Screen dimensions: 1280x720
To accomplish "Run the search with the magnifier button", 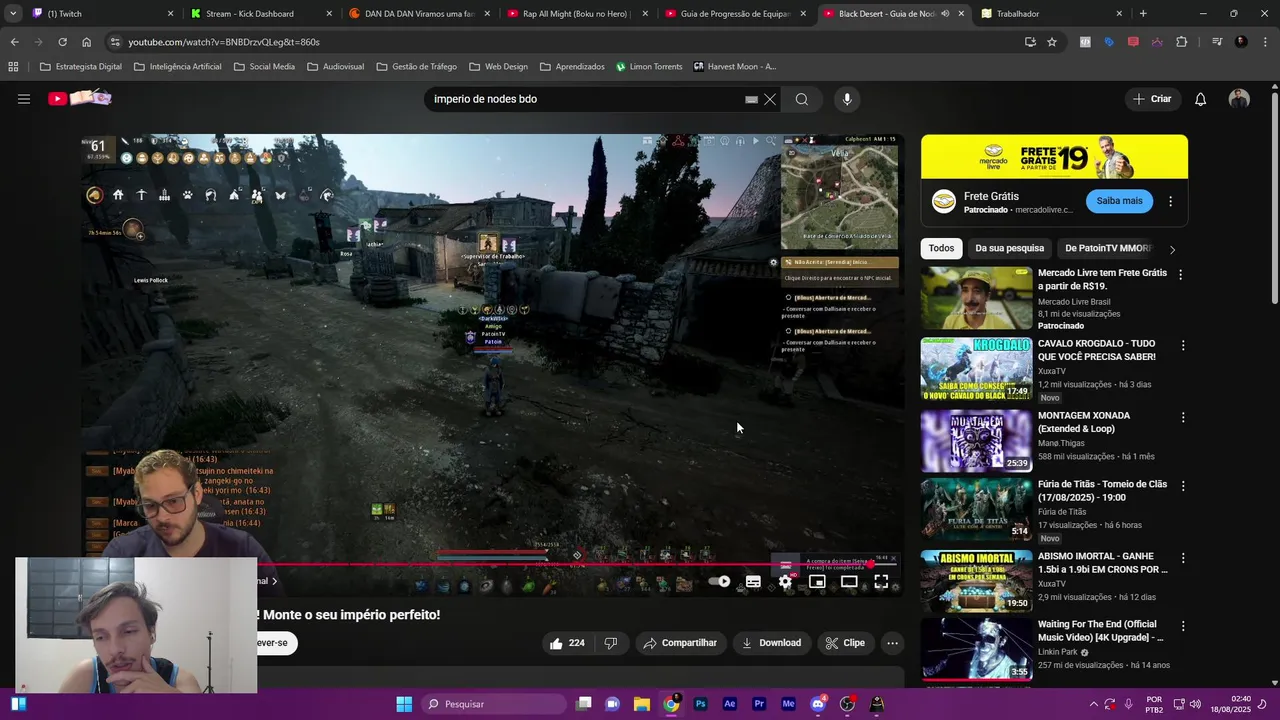I will coord(802,99).
